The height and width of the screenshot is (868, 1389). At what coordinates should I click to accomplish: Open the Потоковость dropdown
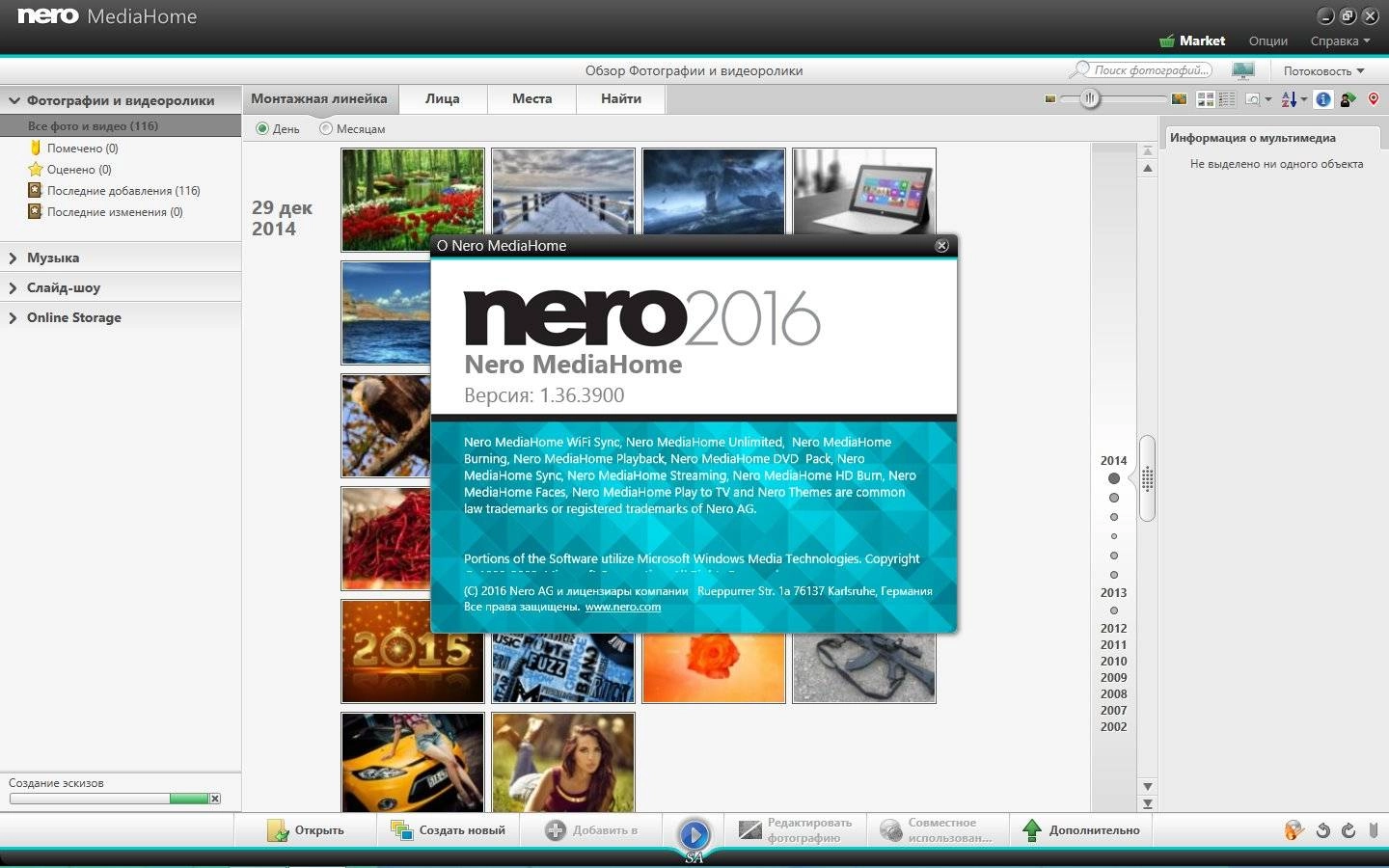(x=1323, y=70)
